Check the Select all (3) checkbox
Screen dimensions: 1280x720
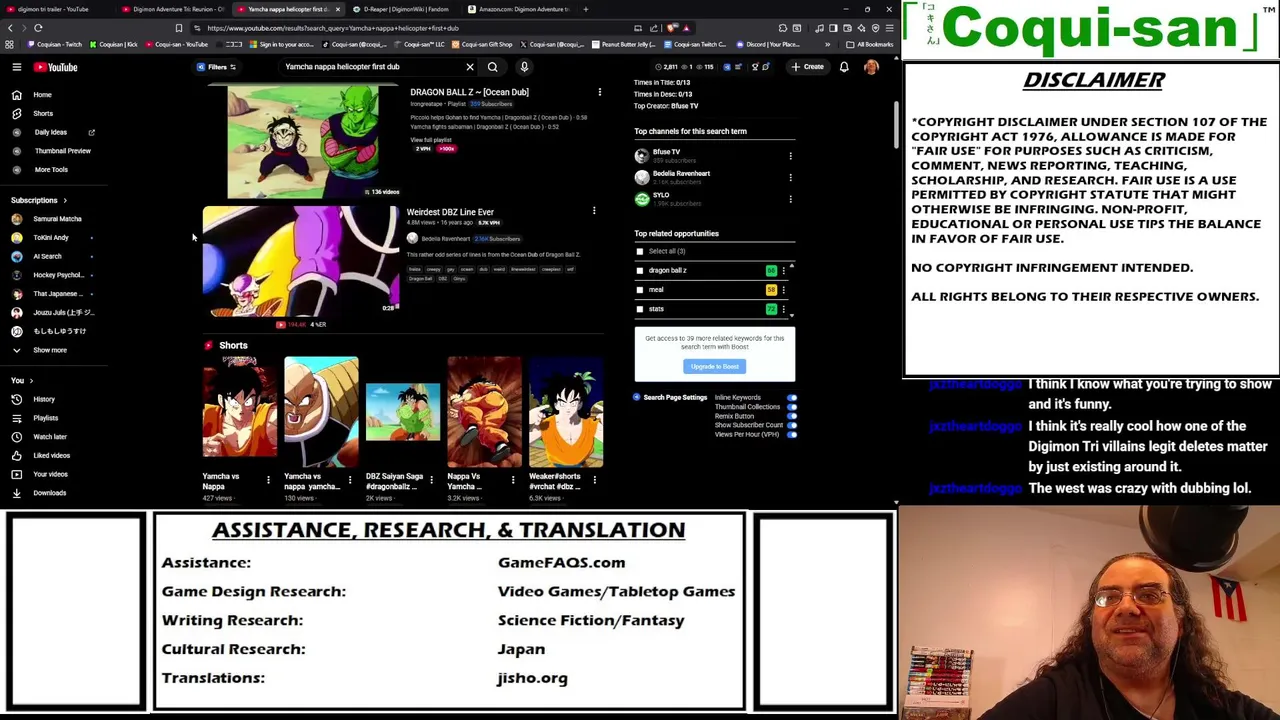[640, 251]
